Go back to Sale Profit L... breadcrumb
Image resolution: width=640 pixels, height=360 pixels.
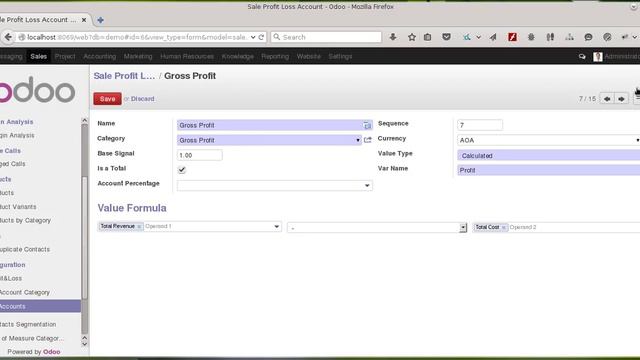tap(124, 76)
